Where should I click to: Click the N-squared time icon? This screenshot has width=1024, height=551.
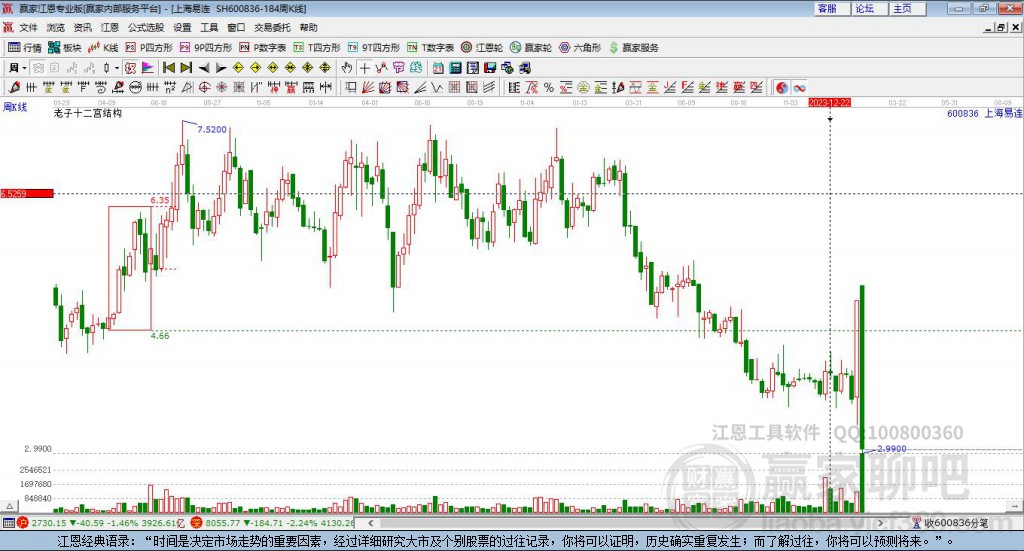[x=170, y=87]
